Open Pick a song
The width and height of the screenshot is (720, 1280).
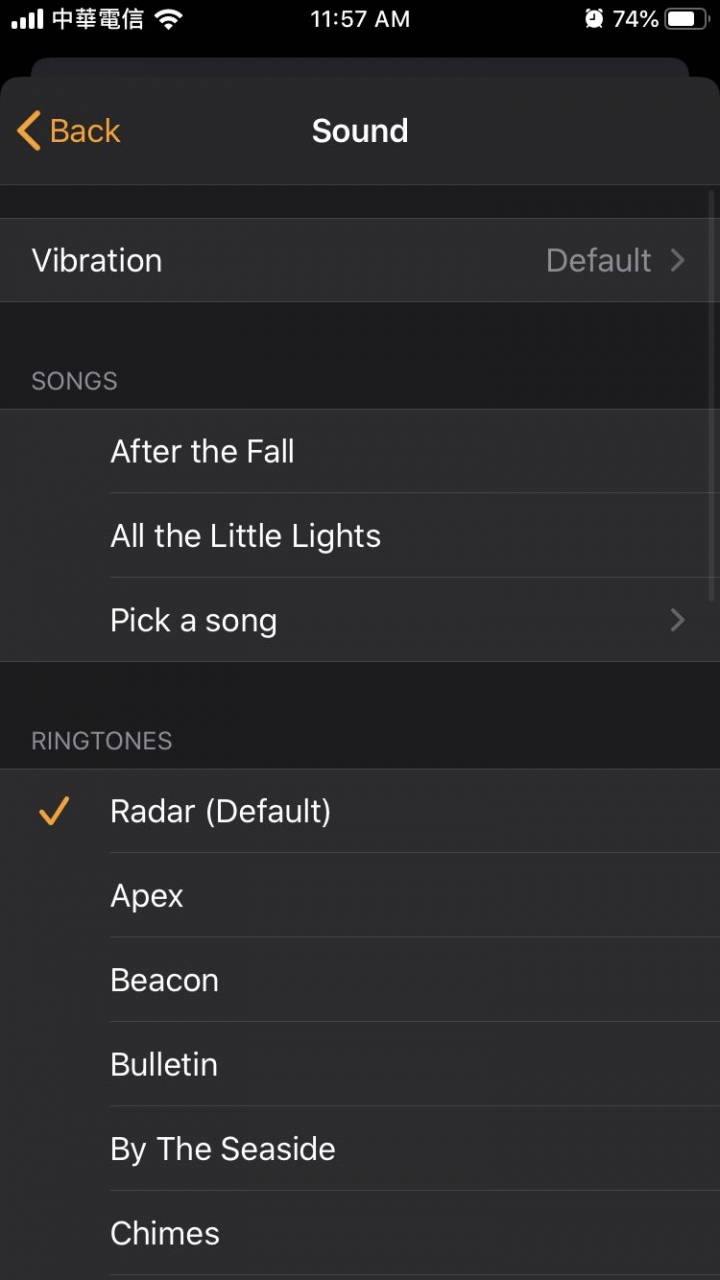point(360,620)
